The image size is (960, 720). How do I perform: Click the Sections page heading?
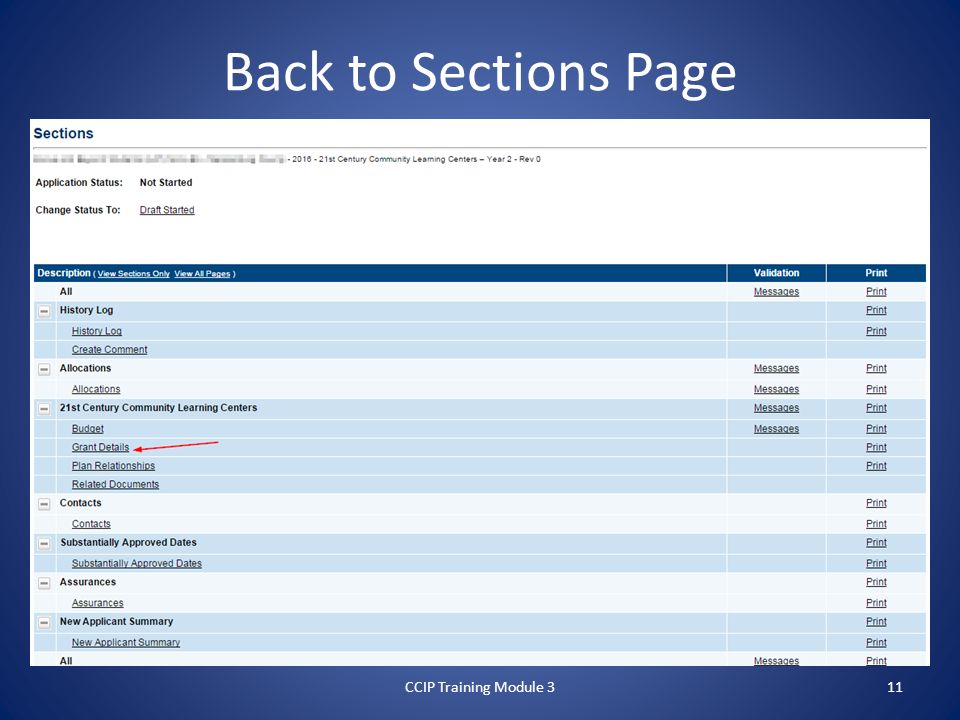coord(63,133)
